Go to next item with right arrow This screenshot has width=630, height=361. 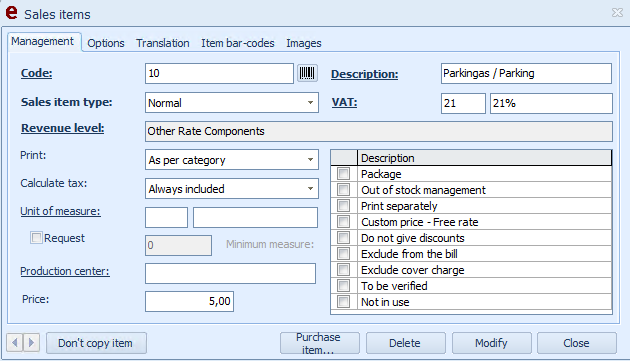[x=31, y=343]
